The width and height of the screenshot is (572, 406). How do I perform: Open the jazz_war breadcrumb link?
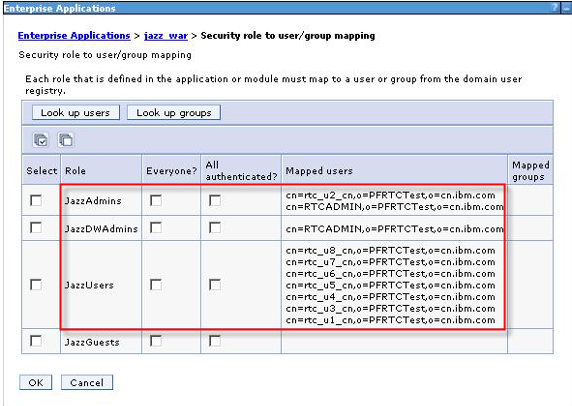(166, 36)
